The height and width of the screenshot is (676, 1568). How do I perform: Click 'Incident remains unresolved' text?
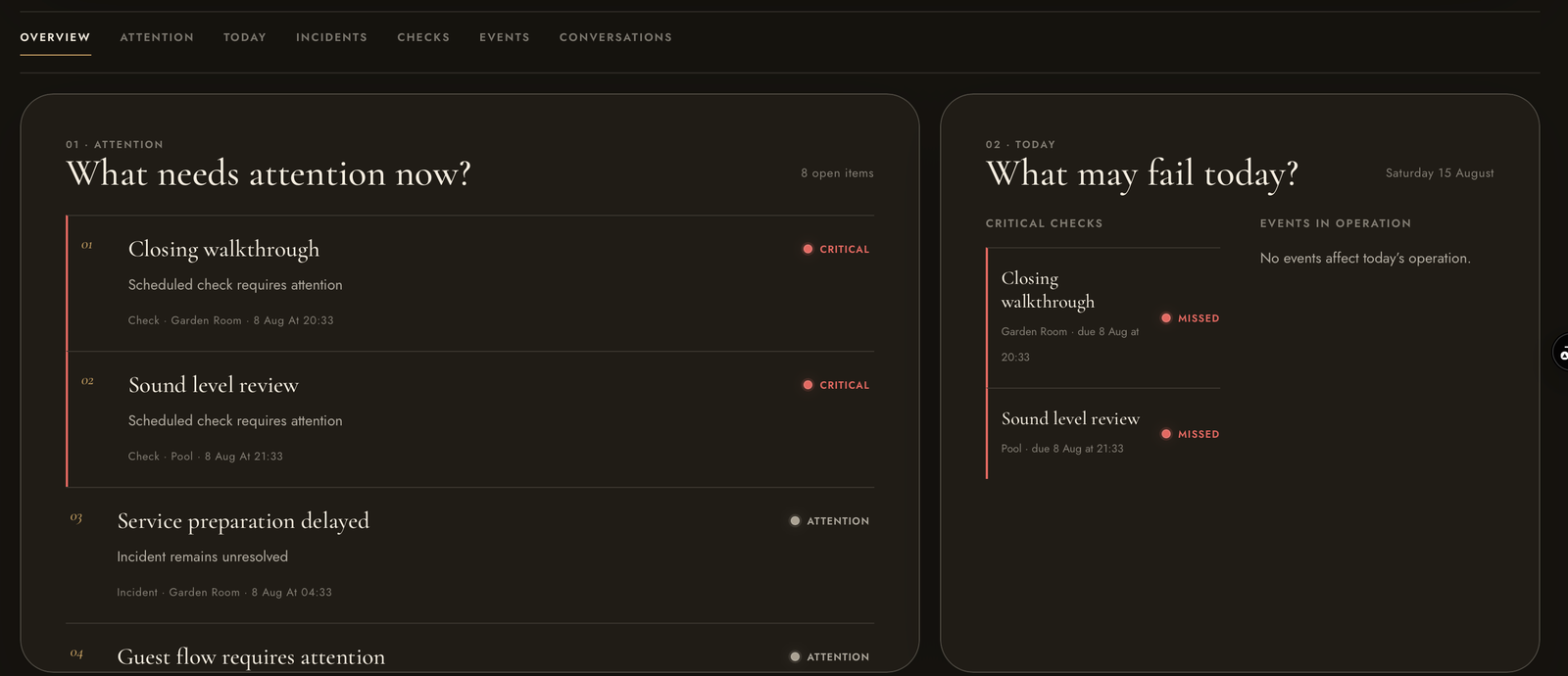click(203, 556)
